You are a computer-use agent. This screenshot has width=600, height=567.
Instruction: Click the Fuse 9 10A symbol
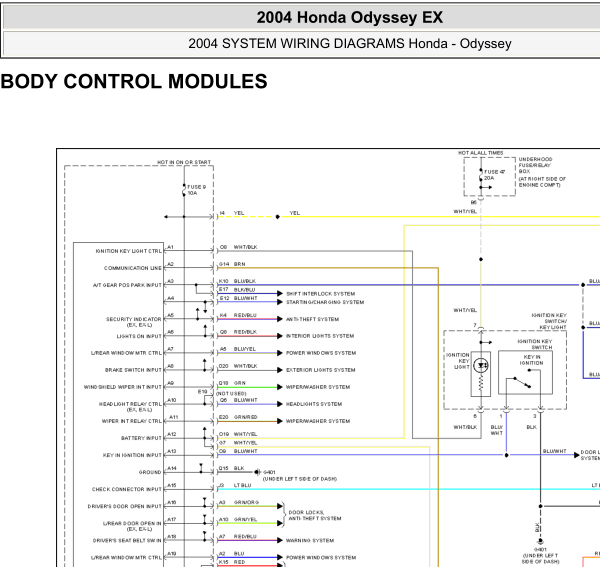coord(184,190)
